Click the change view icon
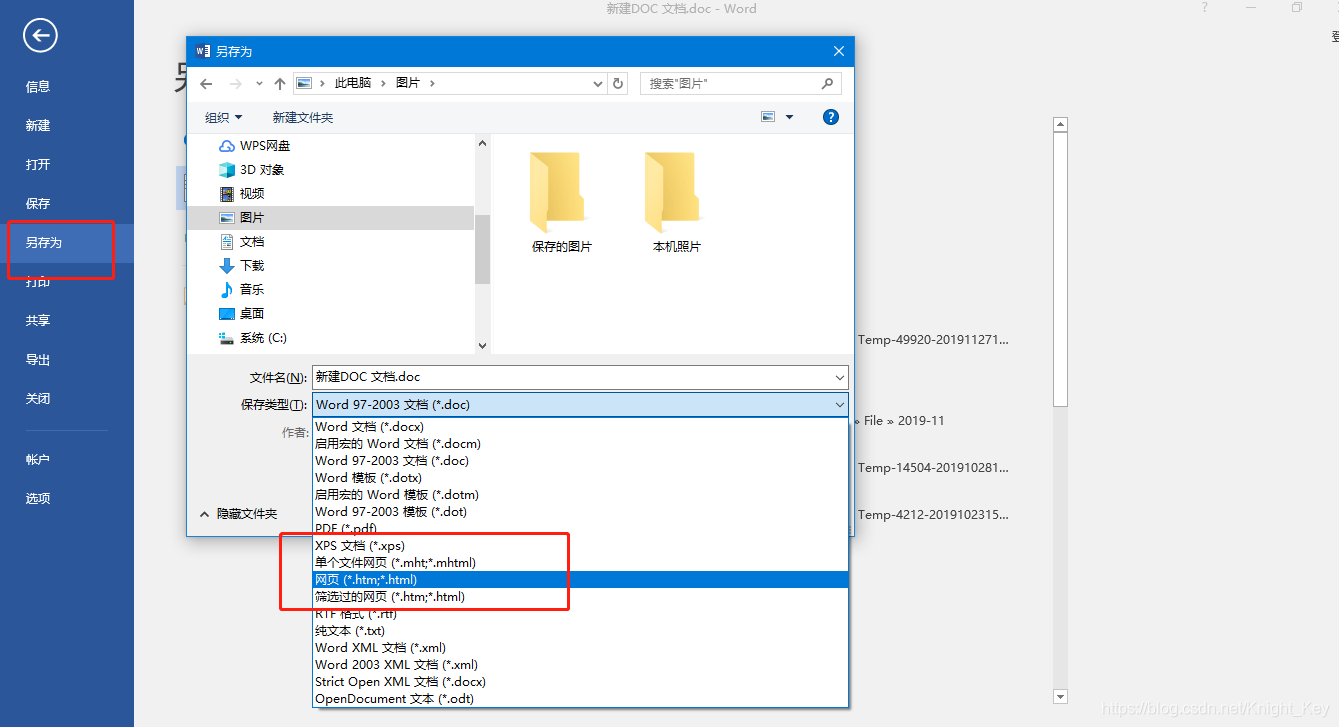This screenshot has width=1339, height=727. click(768, 117)
